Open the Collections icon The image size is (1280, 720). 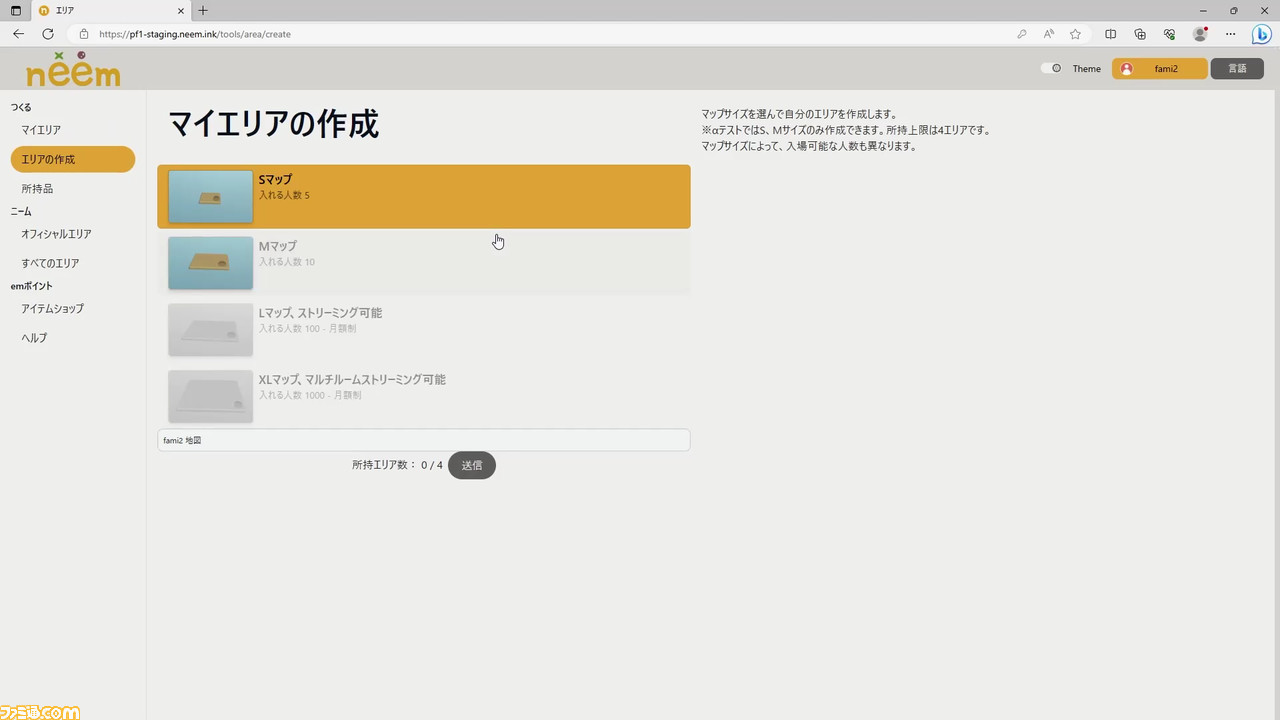coord(1140,34)
